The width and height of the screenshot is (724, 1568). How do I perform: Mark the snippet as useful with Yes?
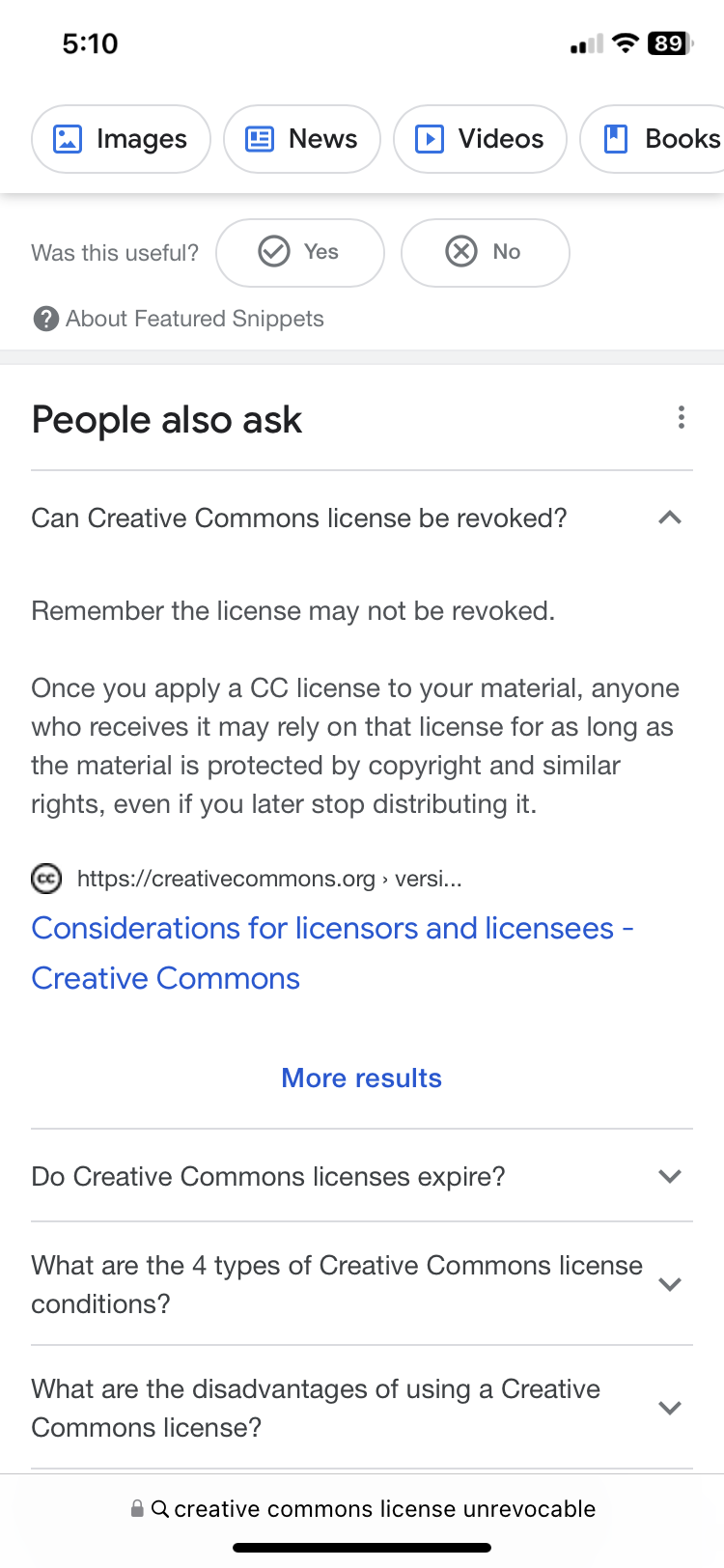point(300,252)
